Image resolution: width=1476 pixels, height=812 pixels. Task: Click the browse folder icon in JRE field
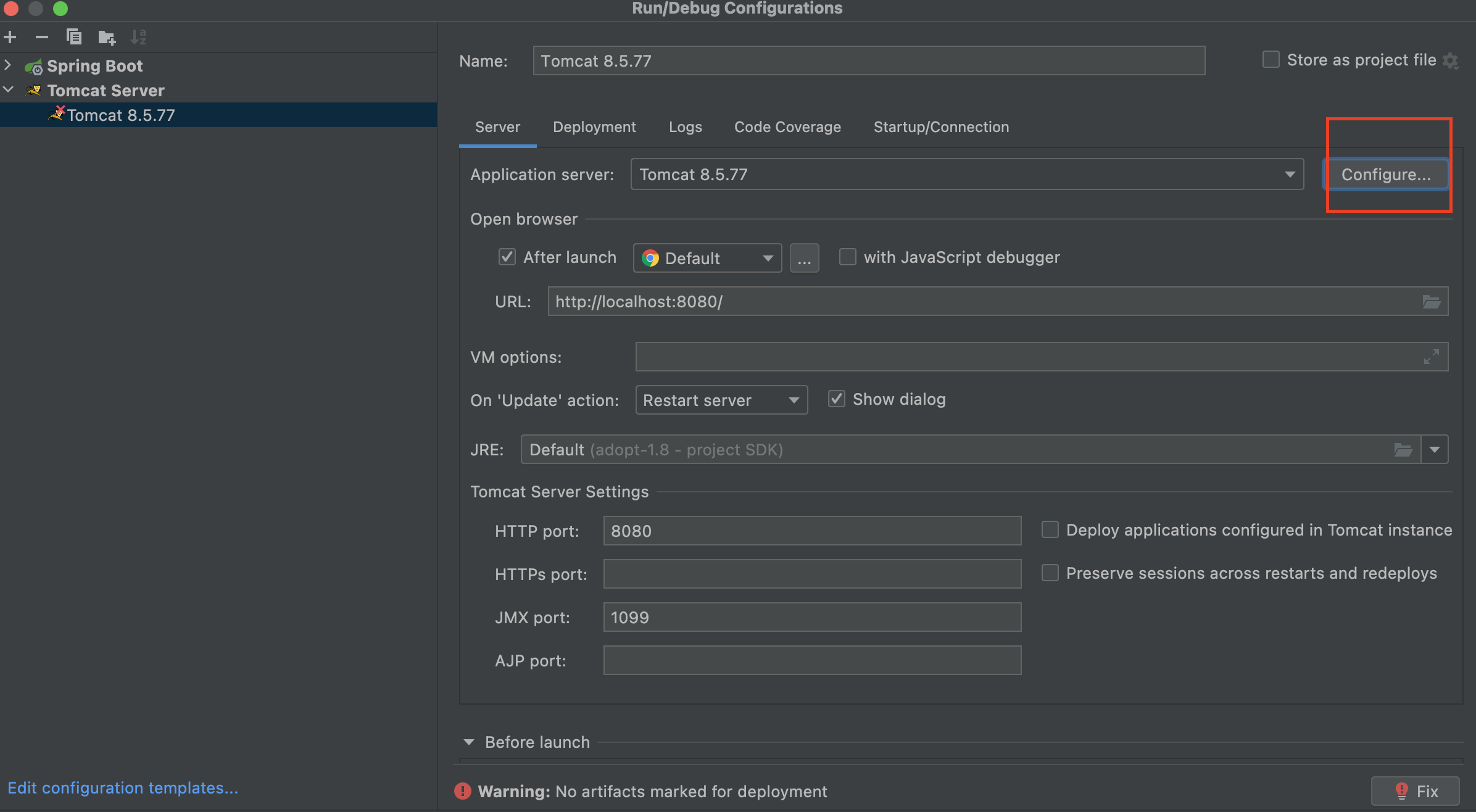pyautogui.click(x=1403, y=450)
